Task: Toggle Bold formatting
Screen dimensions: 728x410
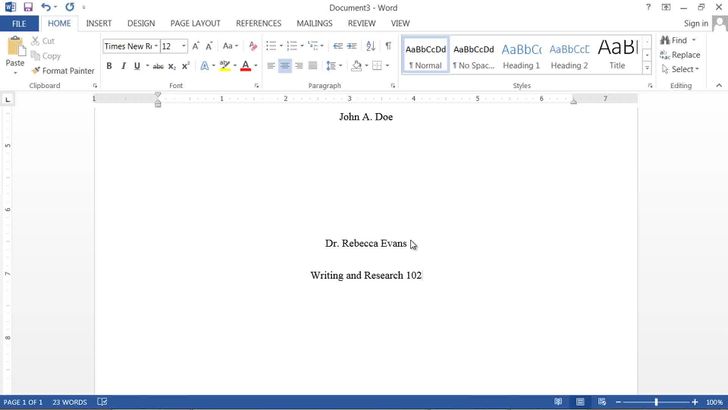Action: click(109, 66)
